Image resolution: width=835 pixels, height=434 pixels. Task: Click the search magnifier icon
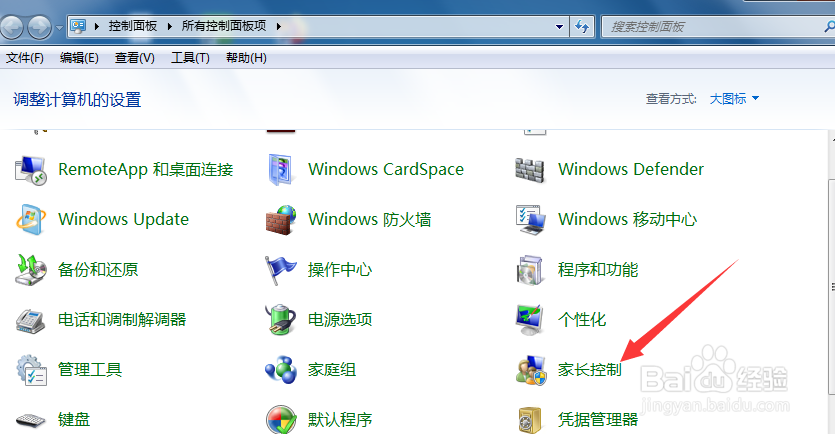pyautogui.click(x=830, y=26)
